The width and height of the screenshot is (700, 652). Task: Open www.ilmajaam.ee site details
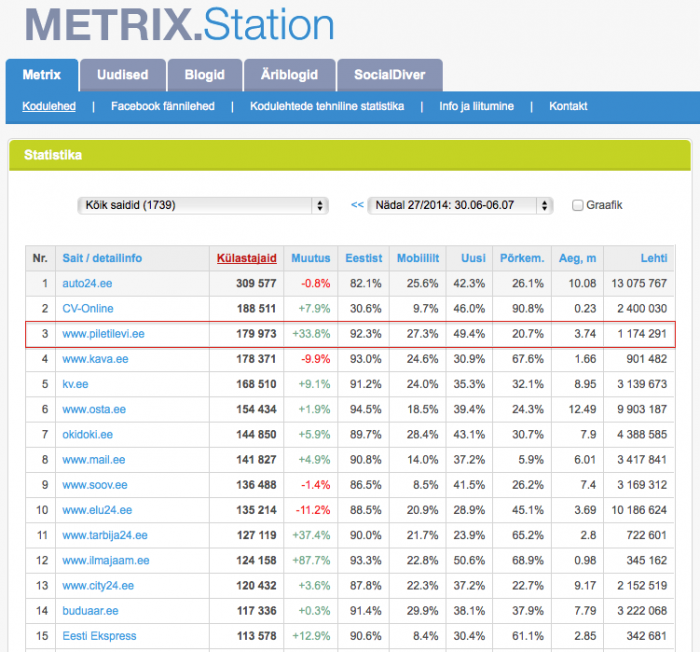(x=106, y=560)
